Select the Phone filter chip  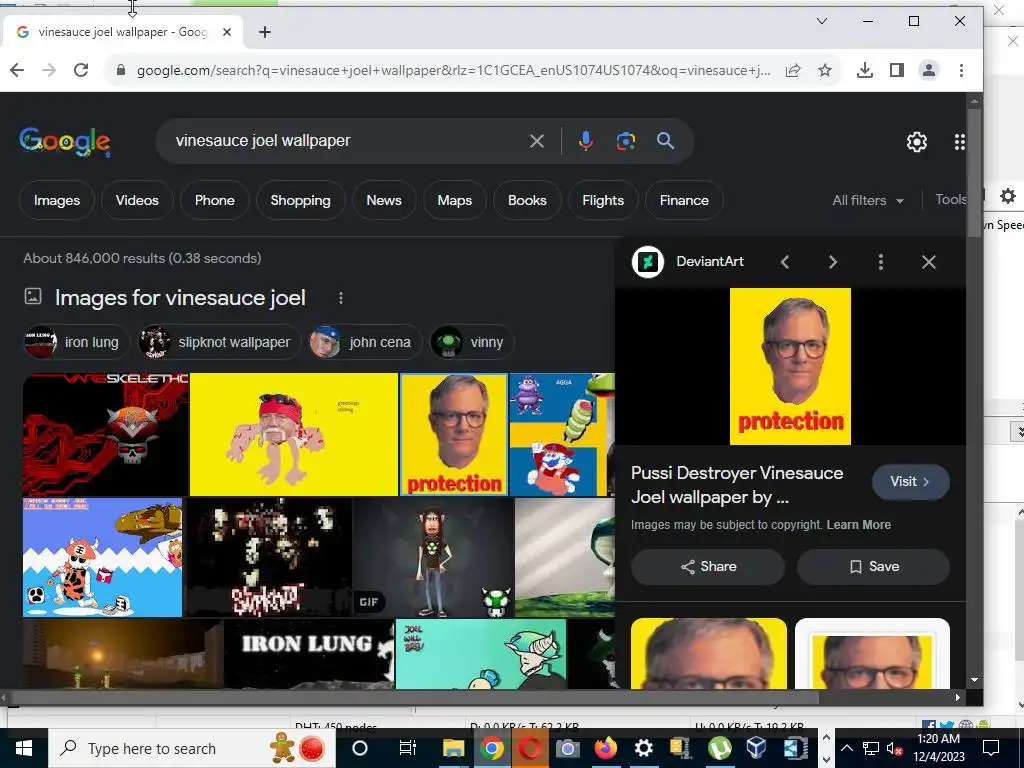[214, 200]
